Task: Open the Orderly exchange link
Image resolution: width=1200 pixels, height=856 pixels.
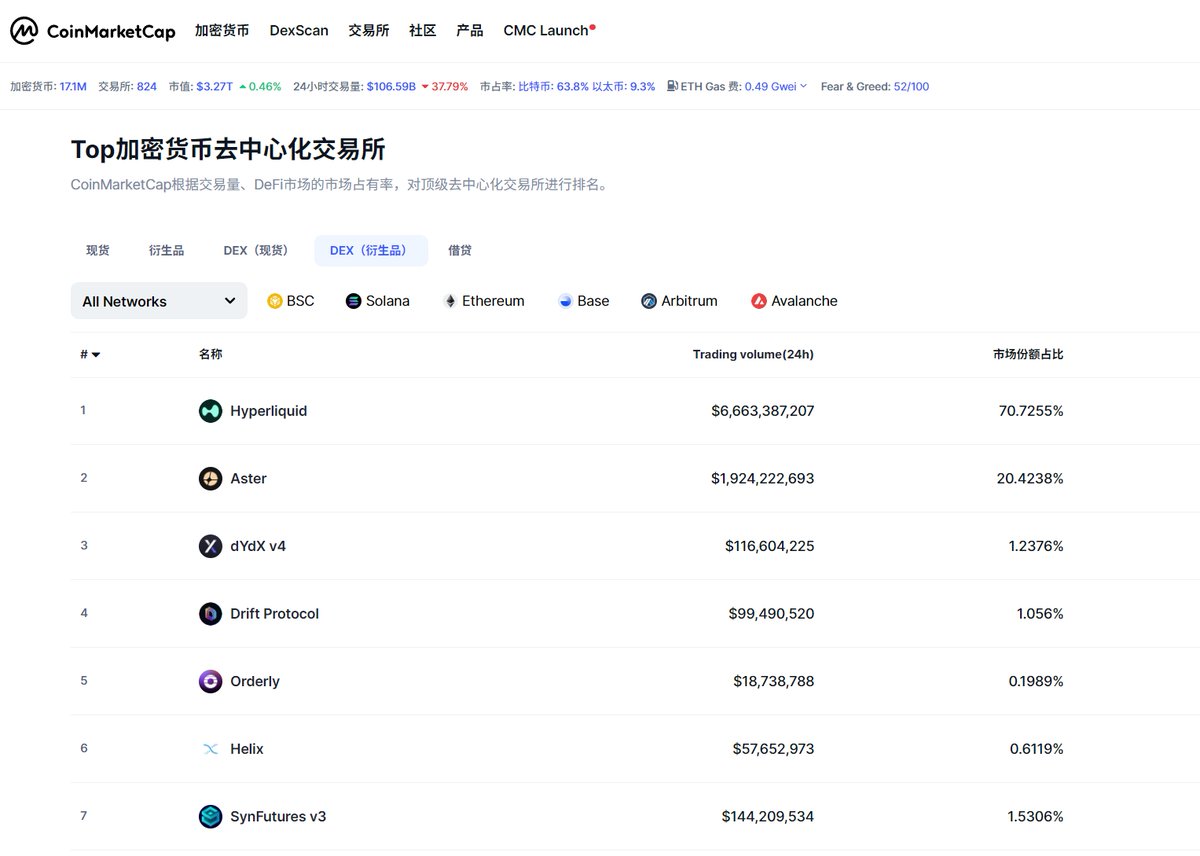Action: [x=255, y=681]
